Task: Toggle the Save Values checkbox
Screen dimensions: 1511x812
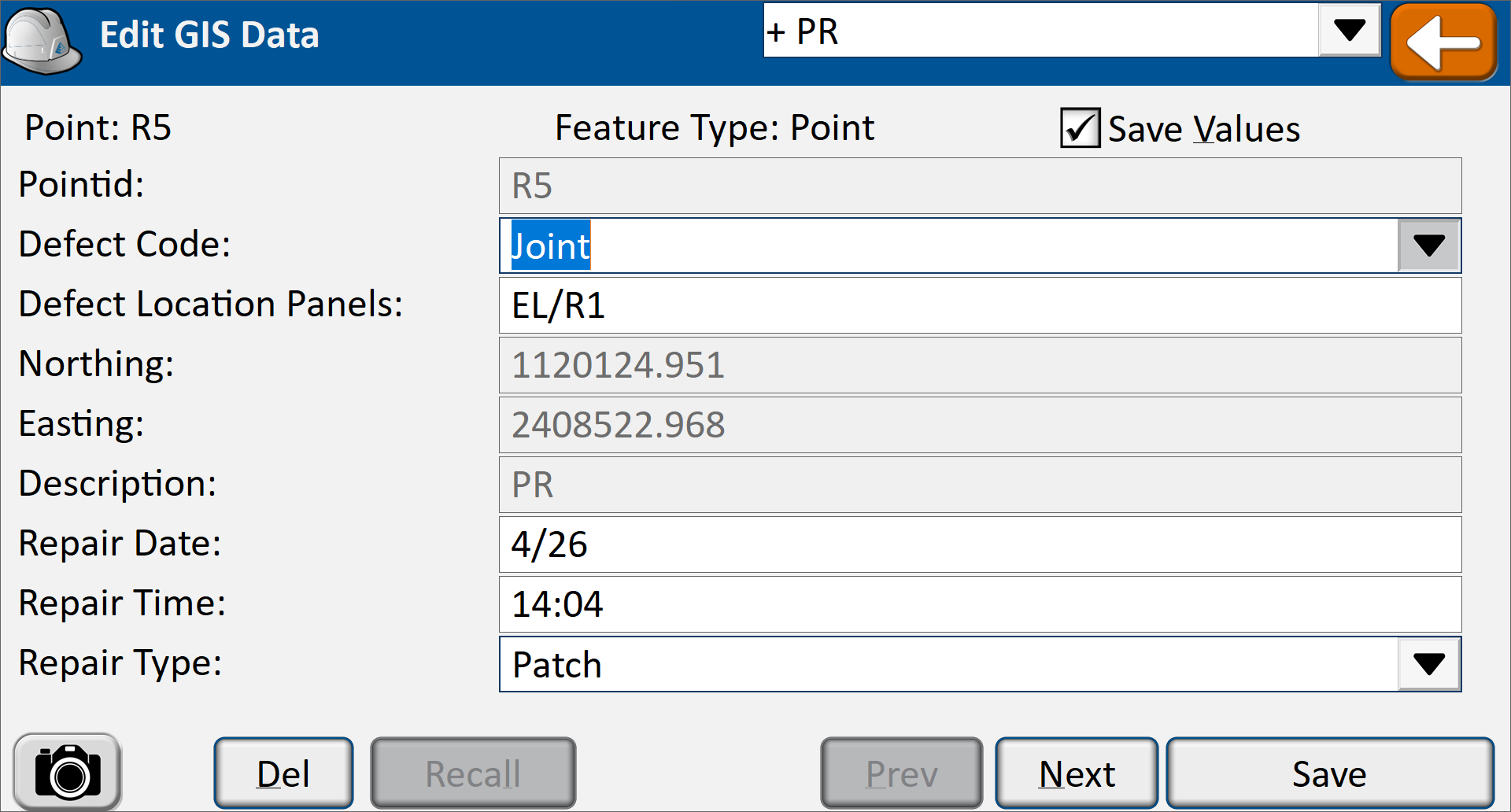Action: coord(1080,128)
